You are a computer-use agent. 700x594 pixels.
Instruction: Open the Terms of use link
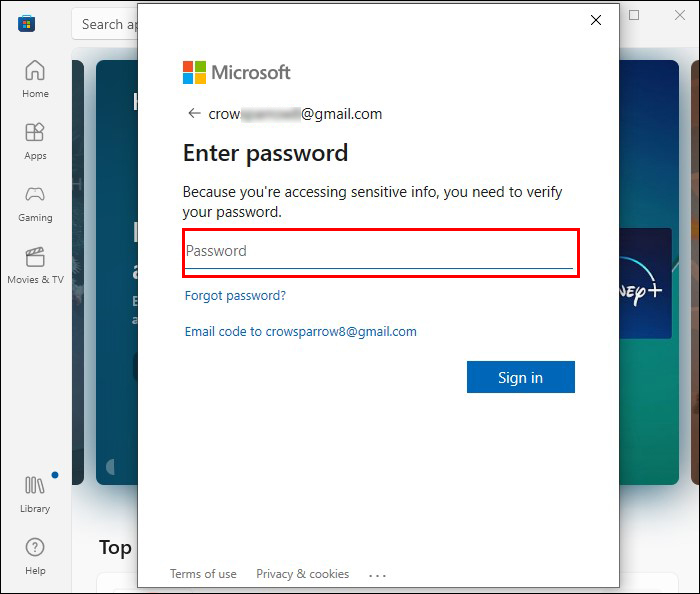pos(203,574)
